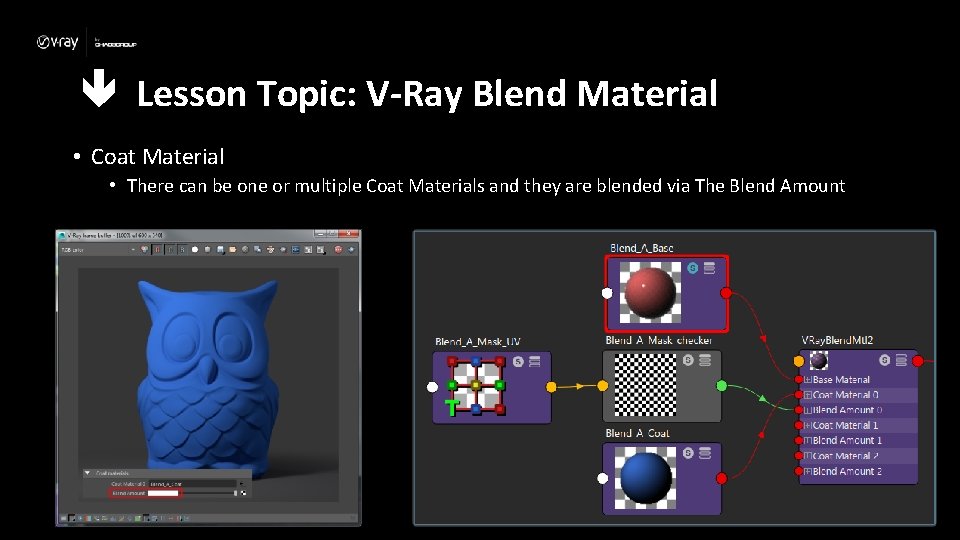This screenshot has height=540, width=960.
Task: Select UV placement swatch of Blend_A_Mask_UV
Action: pyautogui.click(x=475, y=386)
